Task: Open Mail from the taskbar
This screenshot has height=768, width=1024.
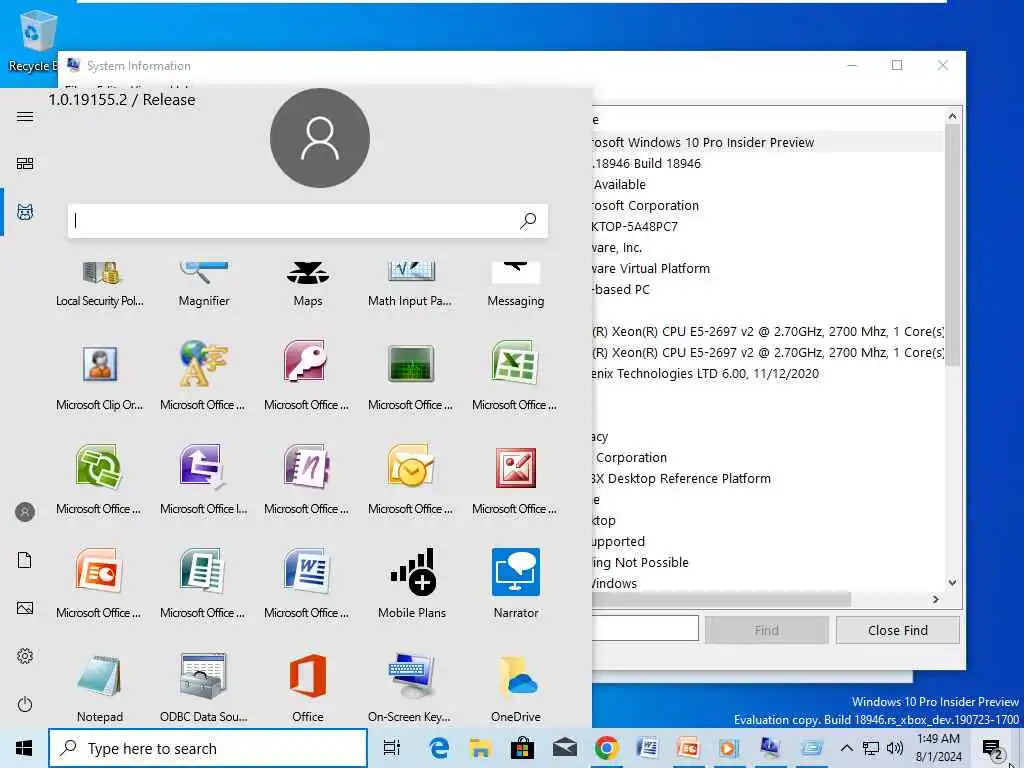Action: [564, 748]
